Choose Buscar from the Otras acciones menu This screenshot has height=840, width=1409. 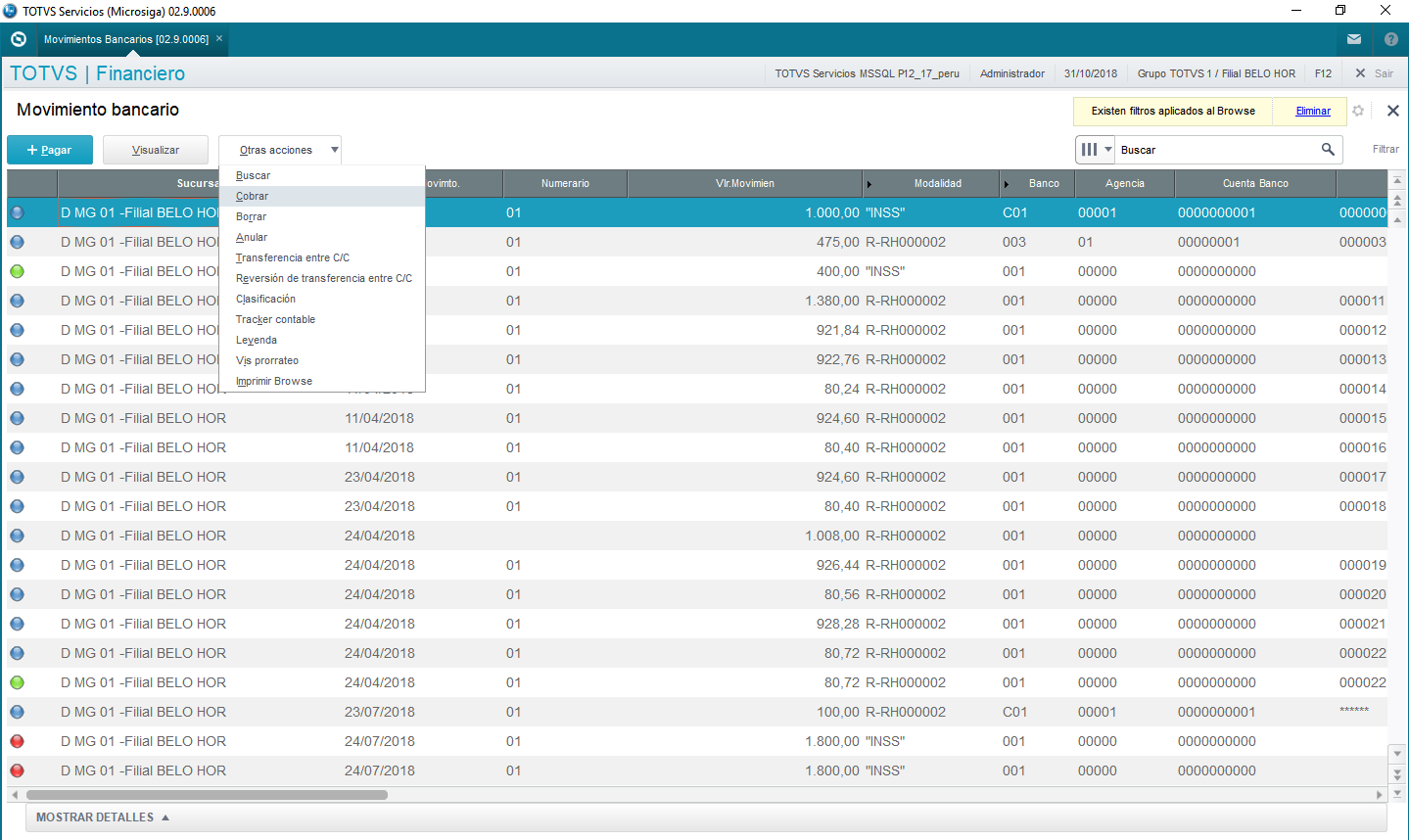pyautogui.click(x=322, y=175)
